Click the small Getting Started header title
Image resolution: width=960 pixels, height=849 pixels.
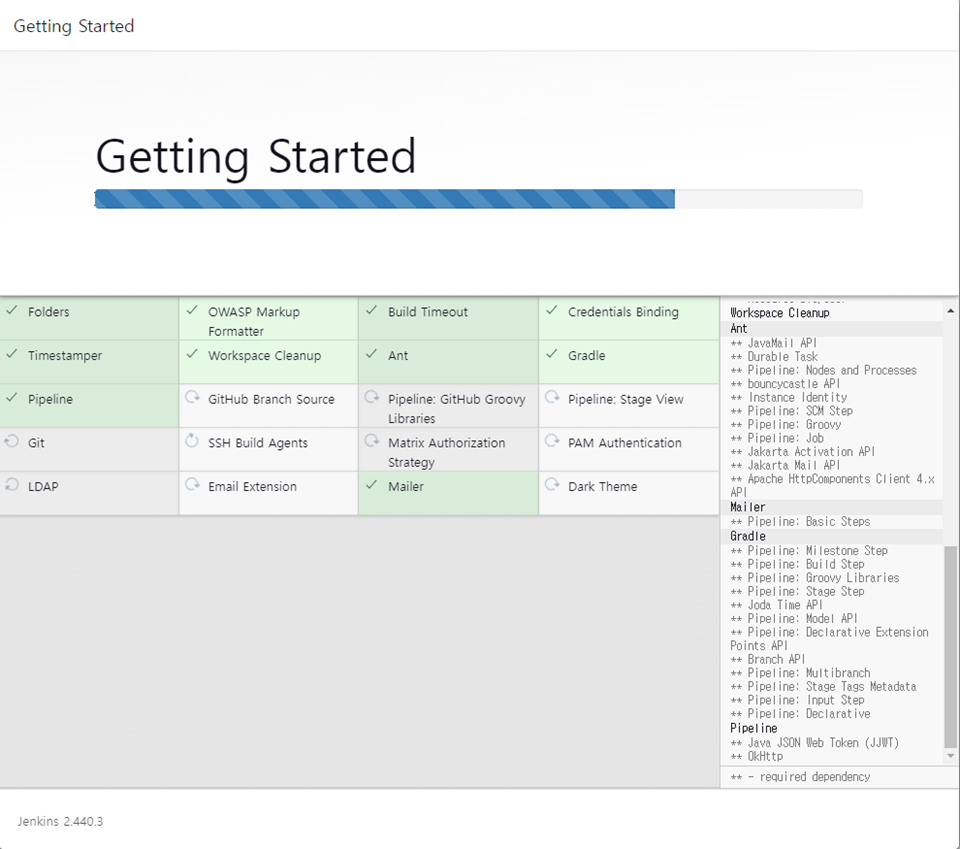point(74,26)
